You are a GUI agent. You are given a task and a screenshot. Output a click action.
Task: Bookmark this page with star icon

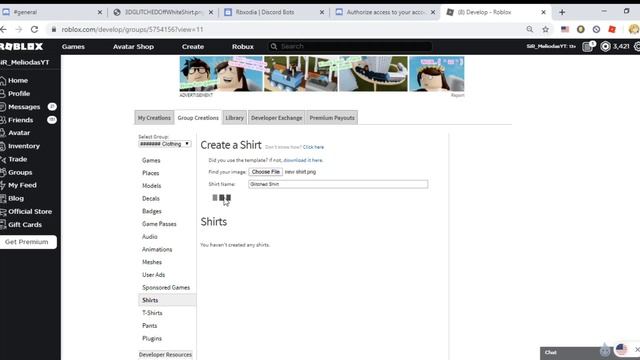(x=546, y=29)
